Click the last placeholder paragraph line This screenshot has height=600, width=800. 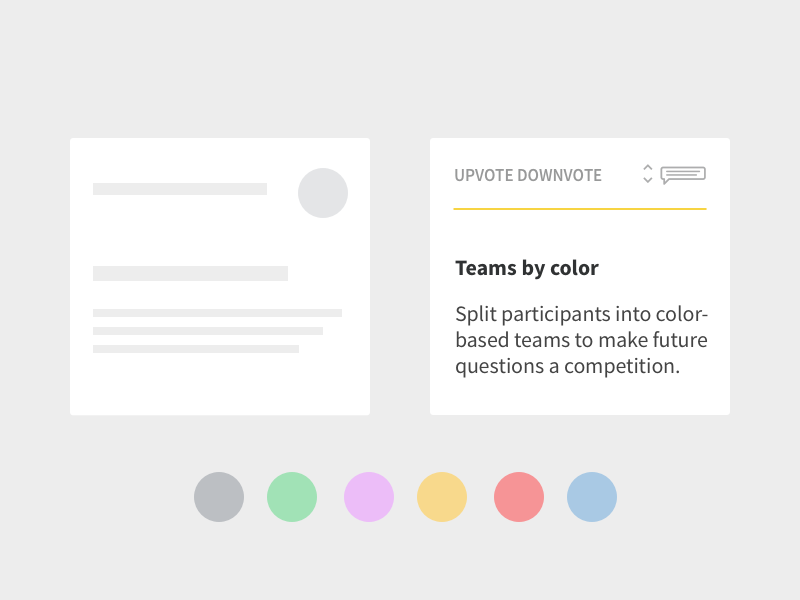pyautogui.click(x=196, y=349)
